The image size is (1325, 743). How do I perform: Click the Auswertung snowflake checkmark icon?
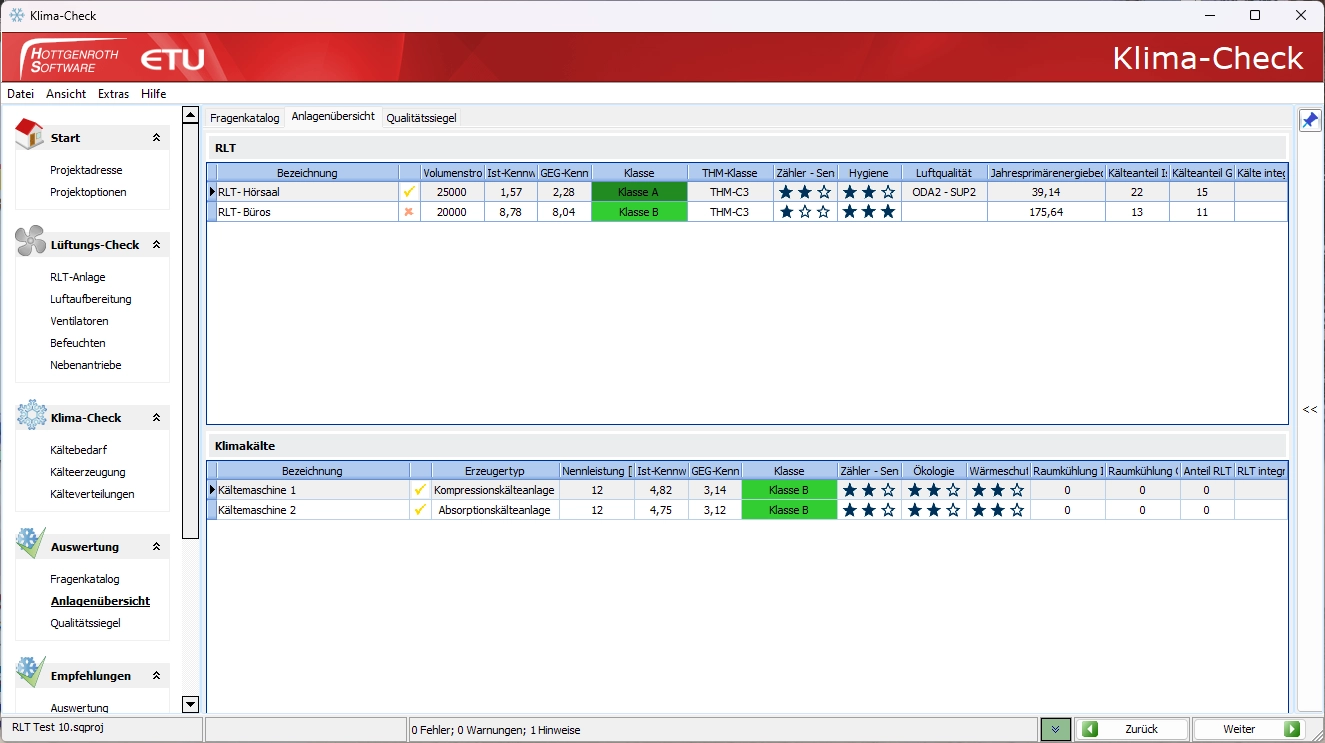[x=30, y=544]
